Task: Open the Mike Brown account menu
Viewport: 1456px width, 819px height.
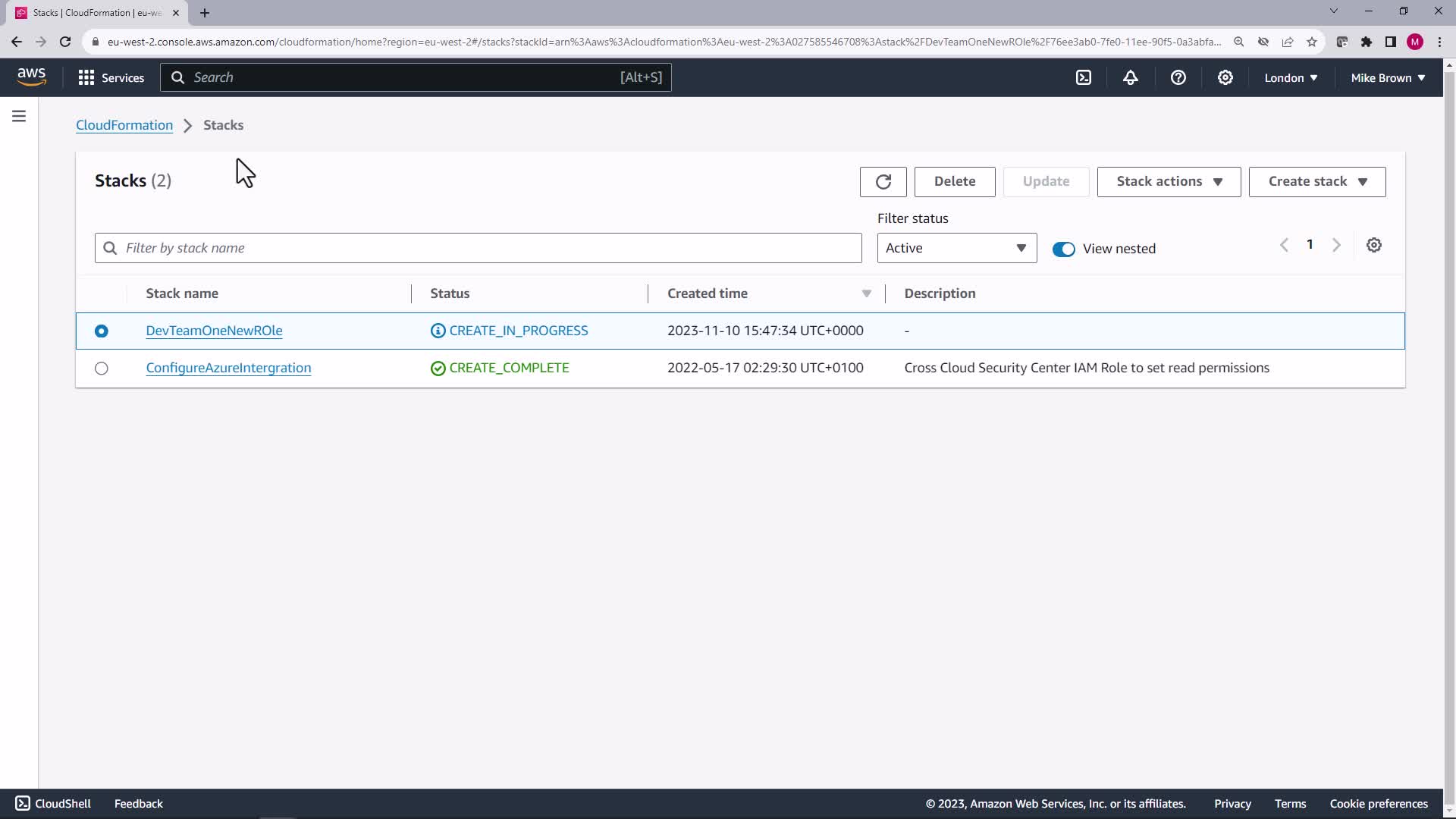Action: coord(1387,77)
